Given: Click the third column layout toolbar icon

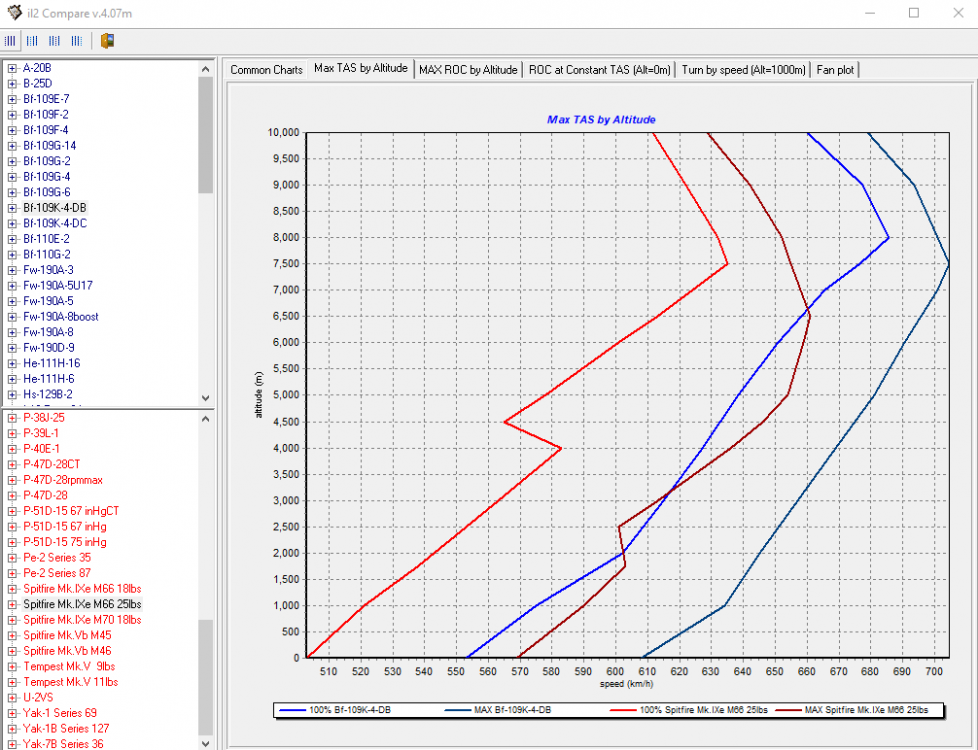Looking at the screenshot, I should coord(52,41).
